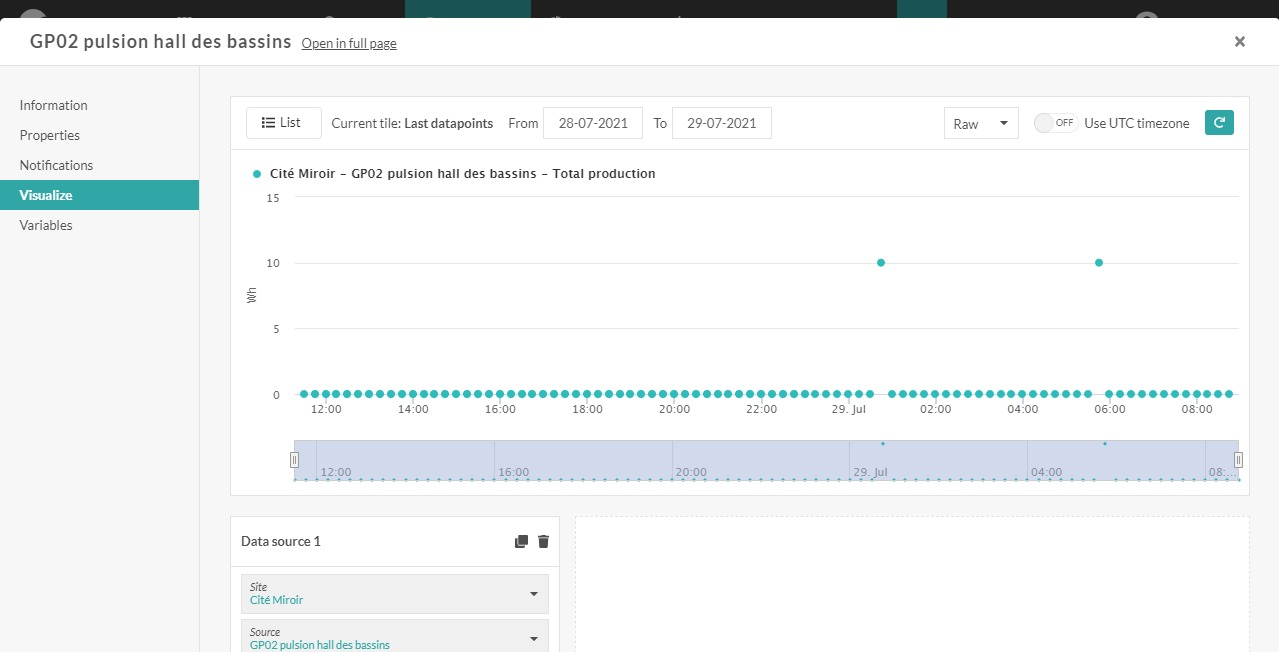Image resolution: width=1279 pixels, height=652 pixels.
Task: Switch to the Notifications section
Action: coord(56,165)
